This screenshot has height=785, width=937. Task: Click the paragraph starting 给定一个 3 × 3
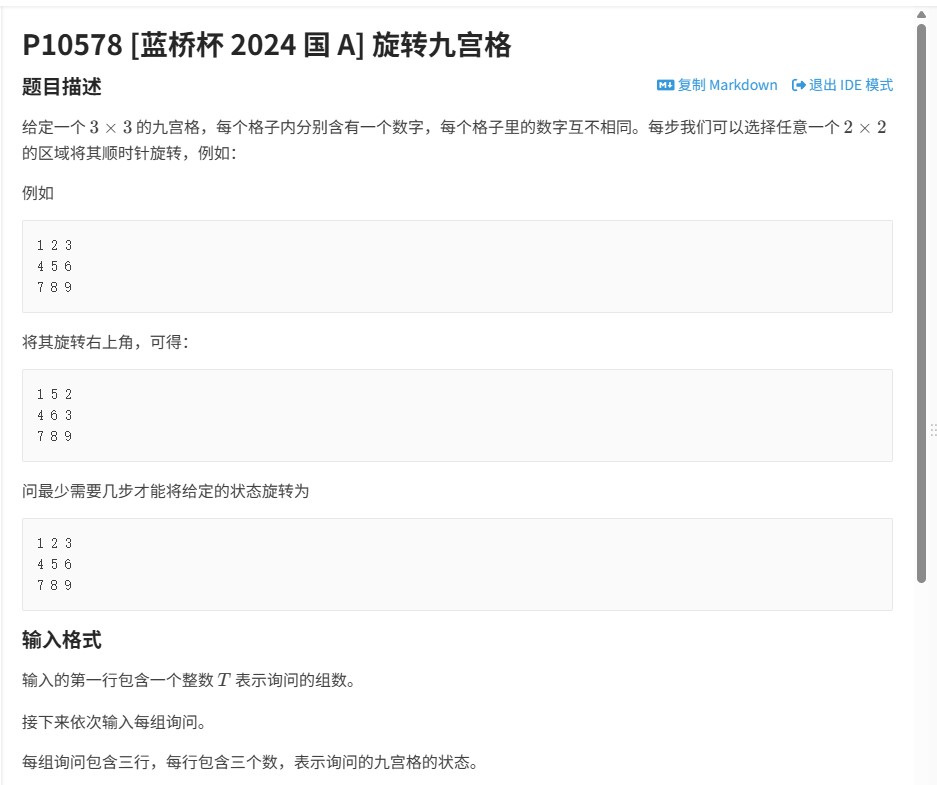pos(454,140)
